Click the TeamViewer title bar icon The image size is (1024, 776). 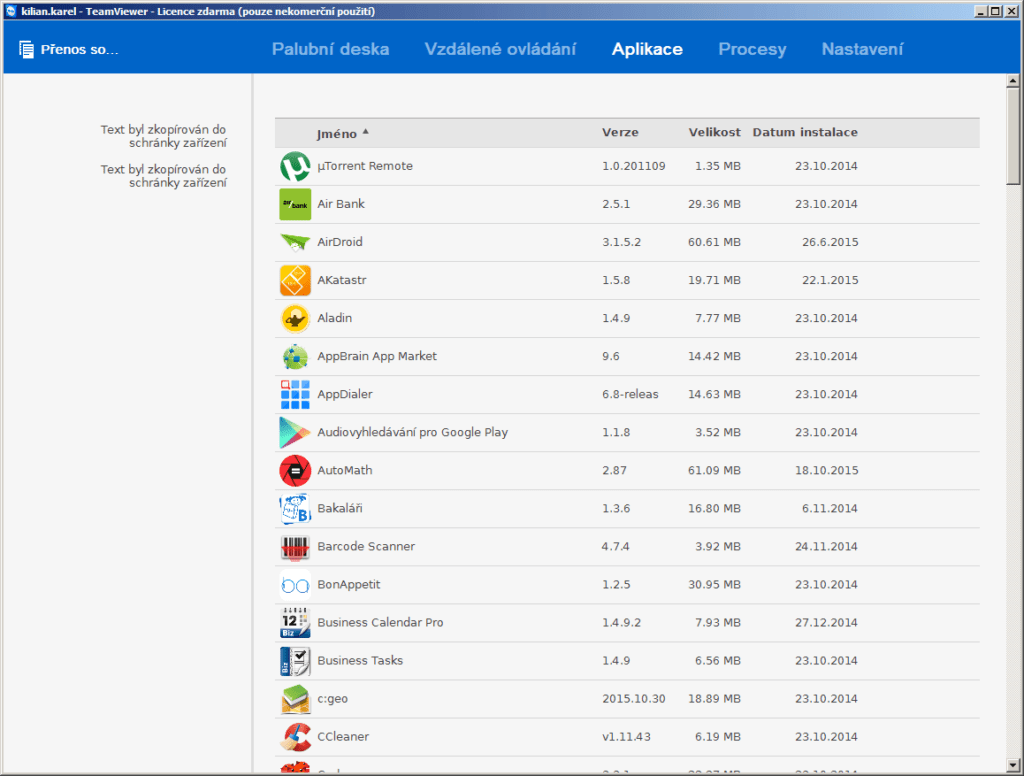coord(10,11)
